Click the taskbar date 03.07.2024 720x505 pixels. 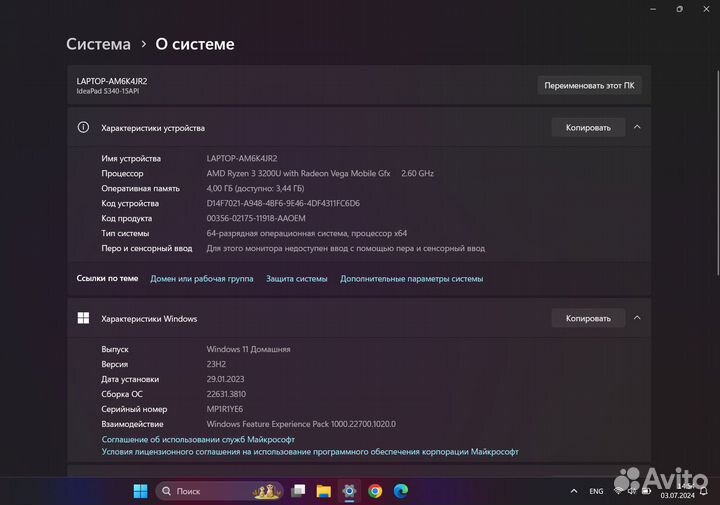point(677,496)
